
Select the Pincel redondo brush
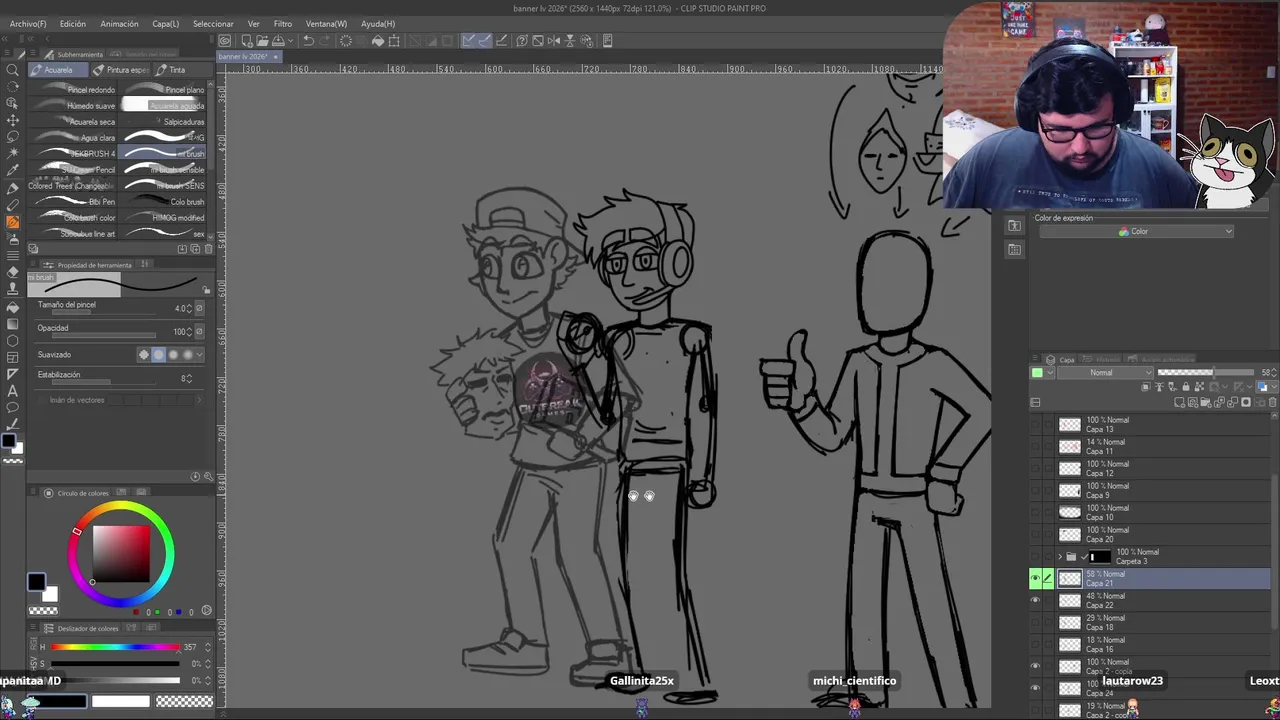(x=75, y=90)
